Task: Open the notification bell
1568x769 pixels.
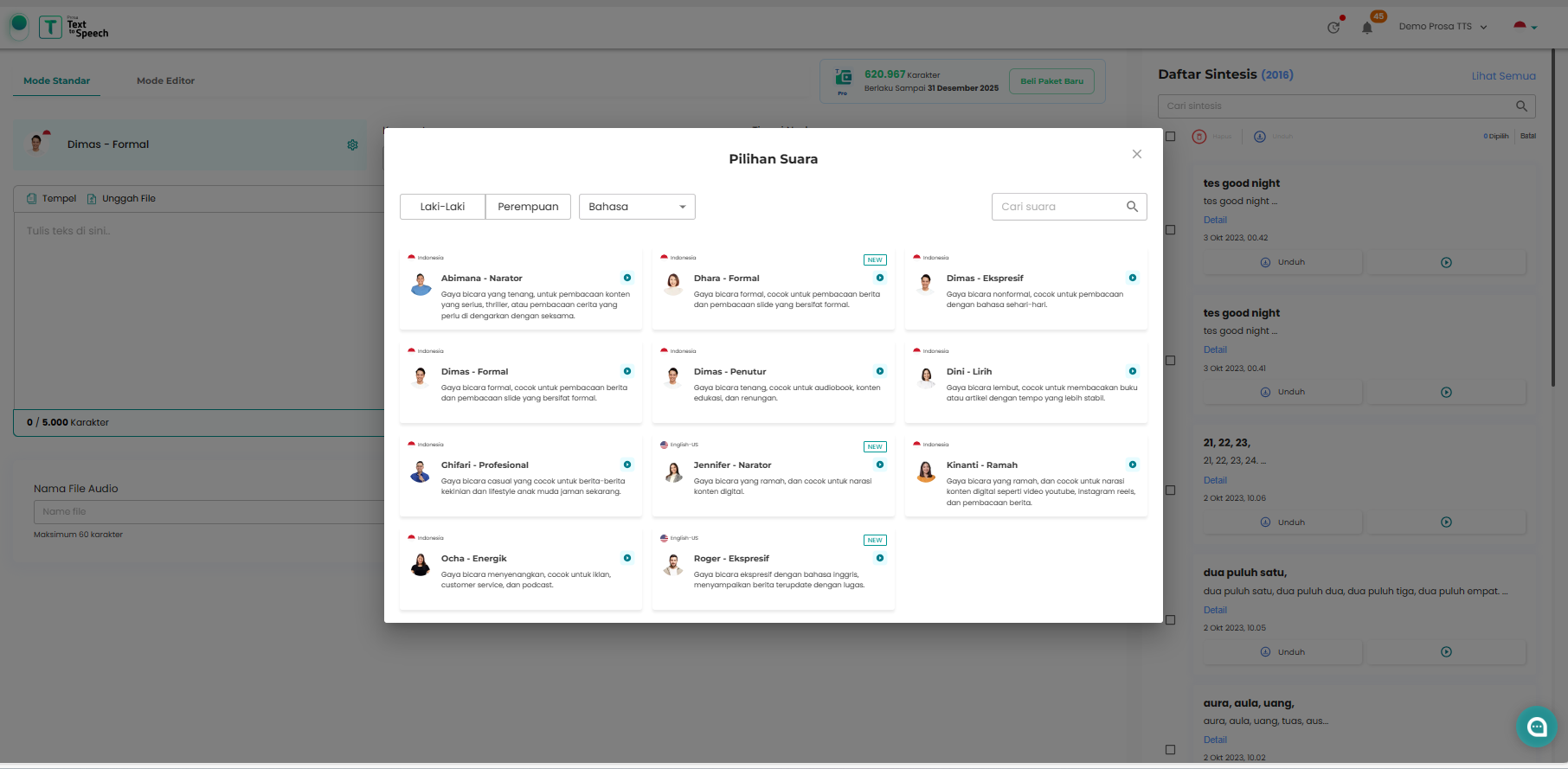Action: coord(1367,28)
